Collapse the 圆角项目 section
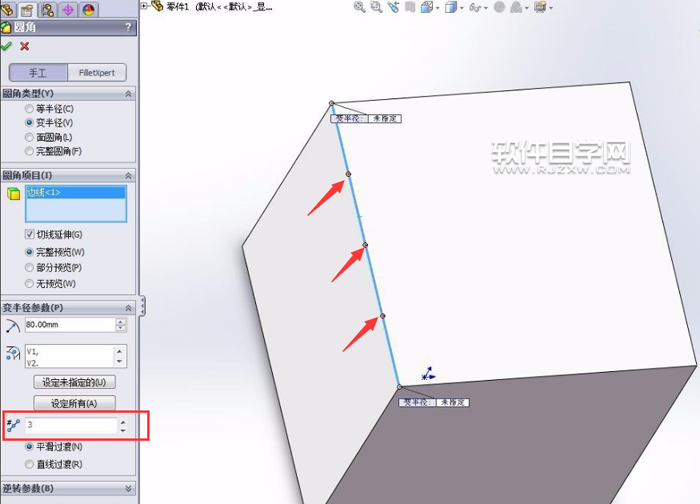Viewport: 700px width, 504px height. (129, 175)
